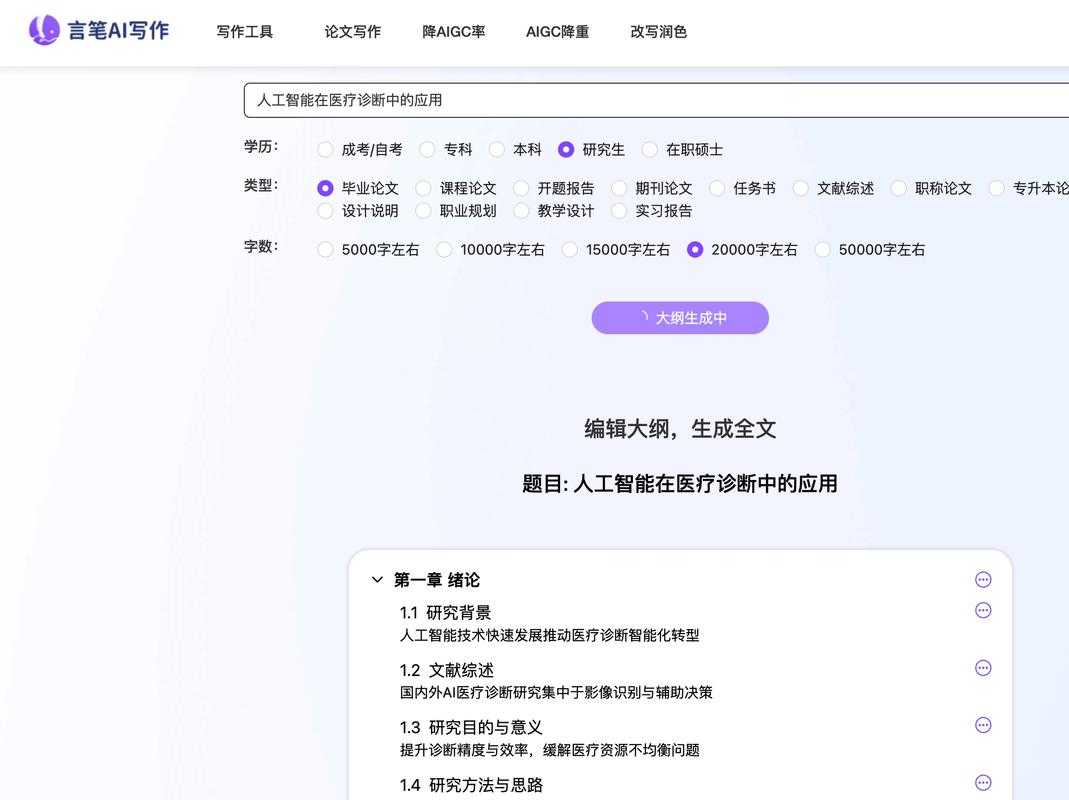Open more options for 1.1 研究背景
The height and width of the screenshot is (800, 1069).
pyautogui.click(x=982, y=611)
